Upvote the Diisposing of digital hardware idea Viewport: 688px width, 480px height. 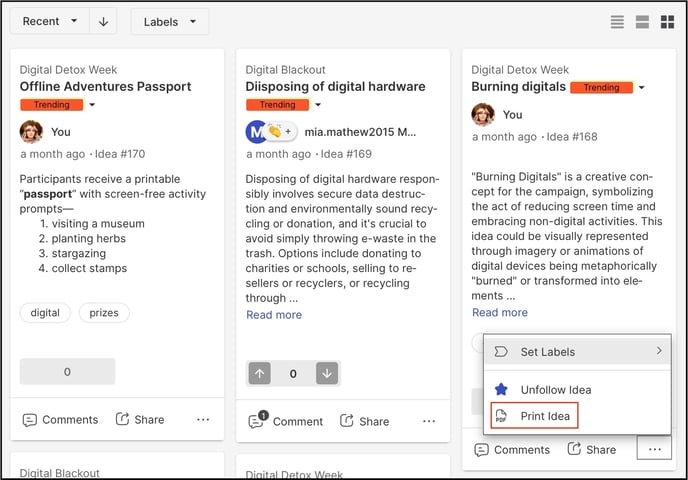point(260,373)
